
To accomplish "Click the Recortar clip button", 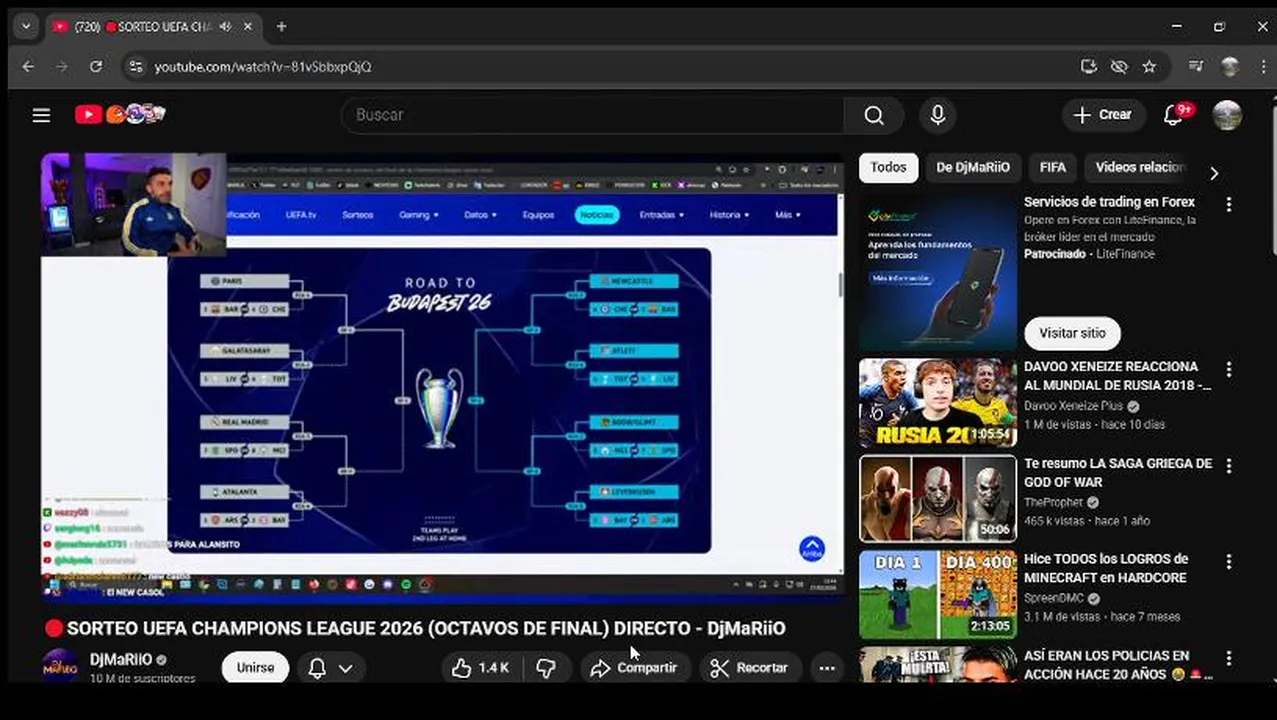I will click(x=749, y=667).
